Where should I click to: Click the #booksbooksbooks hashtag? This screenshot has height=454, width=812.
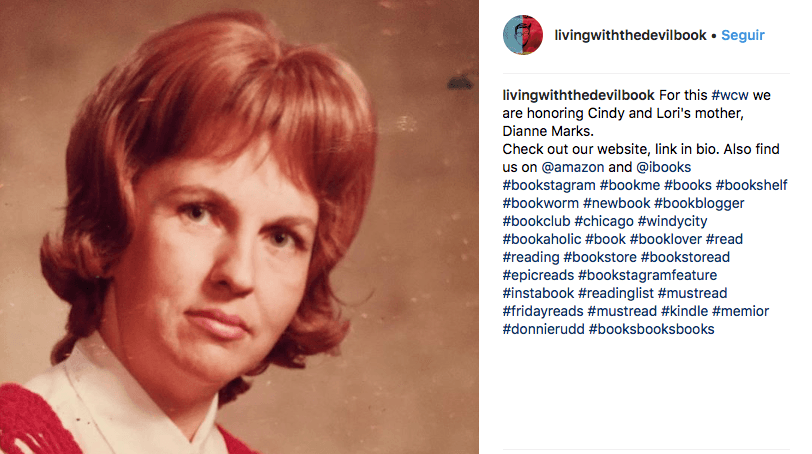pos(651,329)
